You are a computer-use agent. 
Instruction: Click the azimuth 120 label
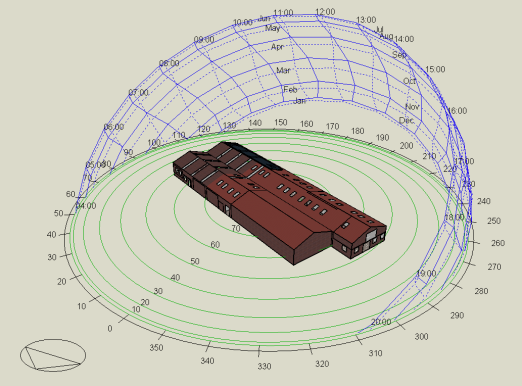204,129
